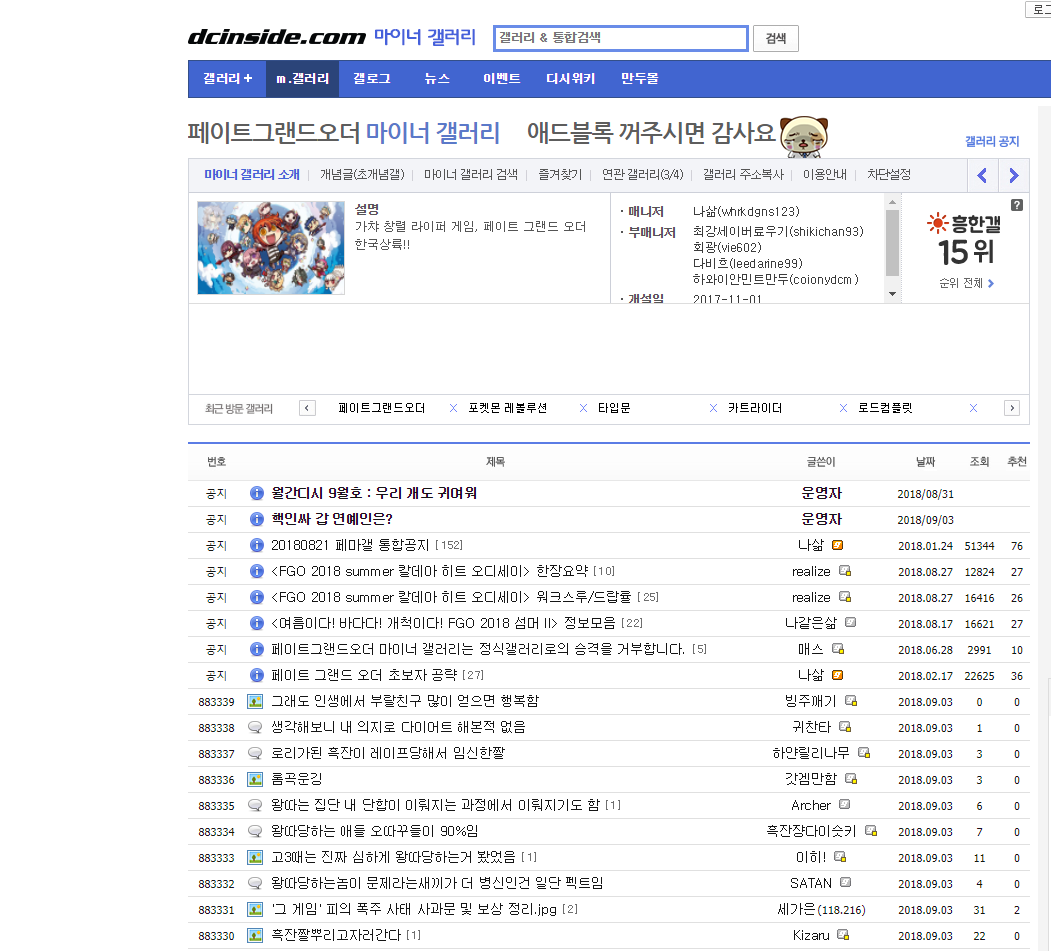Expand the 순위 전체 ranking link

point(966,283)
